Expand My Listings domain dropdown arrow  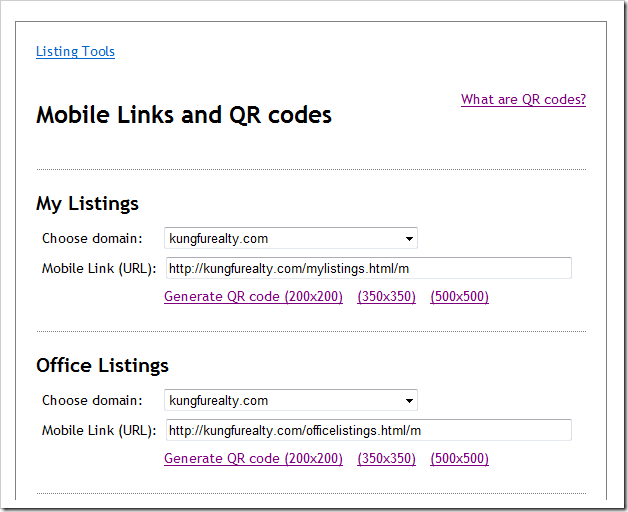[409, 239]
